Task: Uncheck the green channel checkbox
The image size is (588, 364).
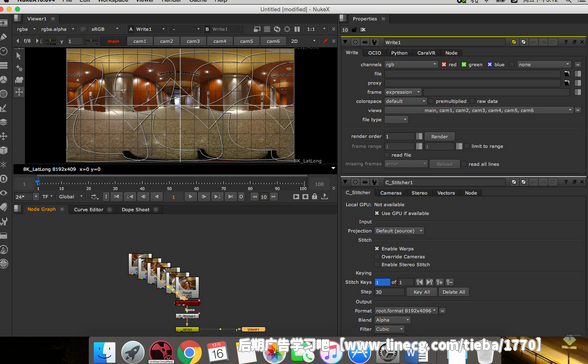Action: [464, 64]
